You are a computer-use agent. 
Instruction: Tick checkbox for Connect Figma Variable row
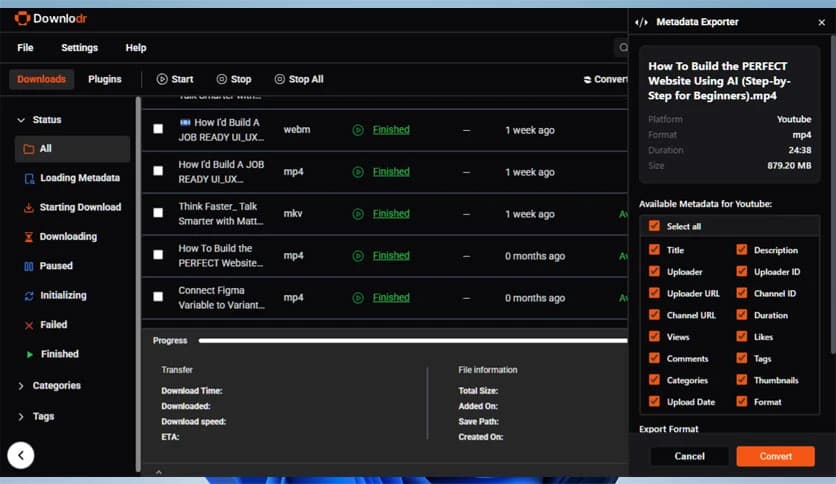point(158,296)
